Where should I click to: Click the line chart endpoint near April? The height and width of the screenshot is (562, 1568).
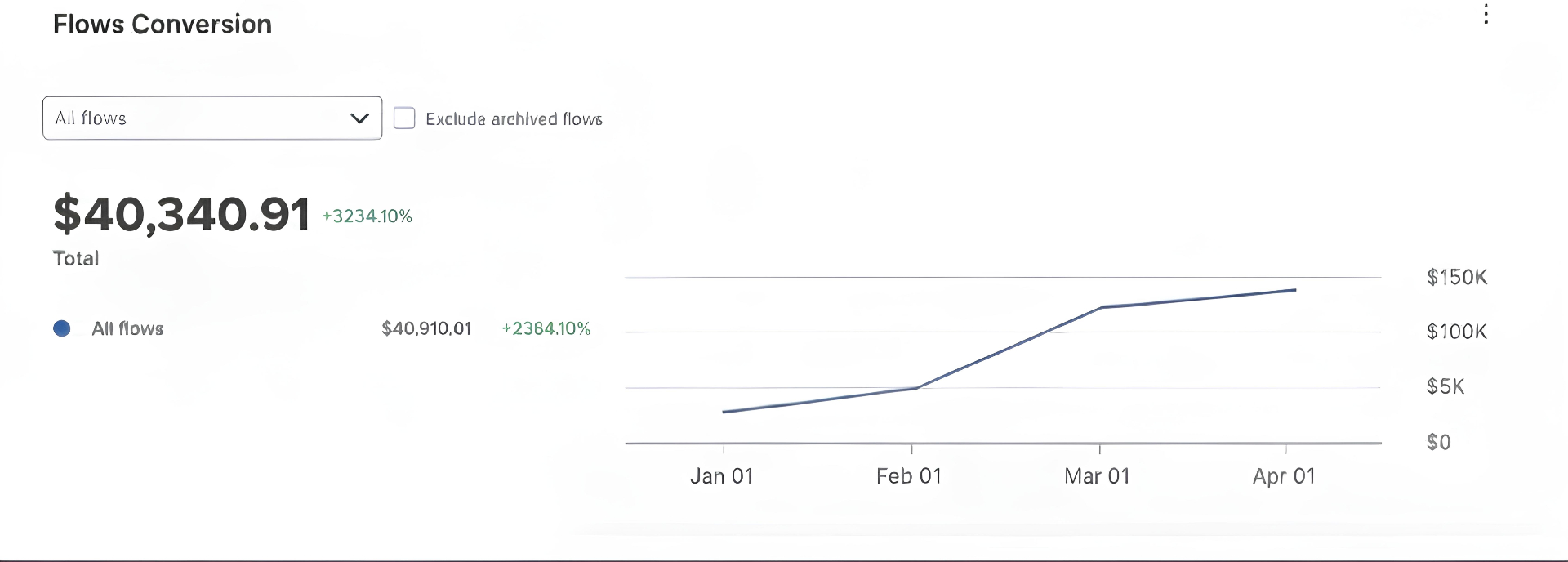(1294, 290)
